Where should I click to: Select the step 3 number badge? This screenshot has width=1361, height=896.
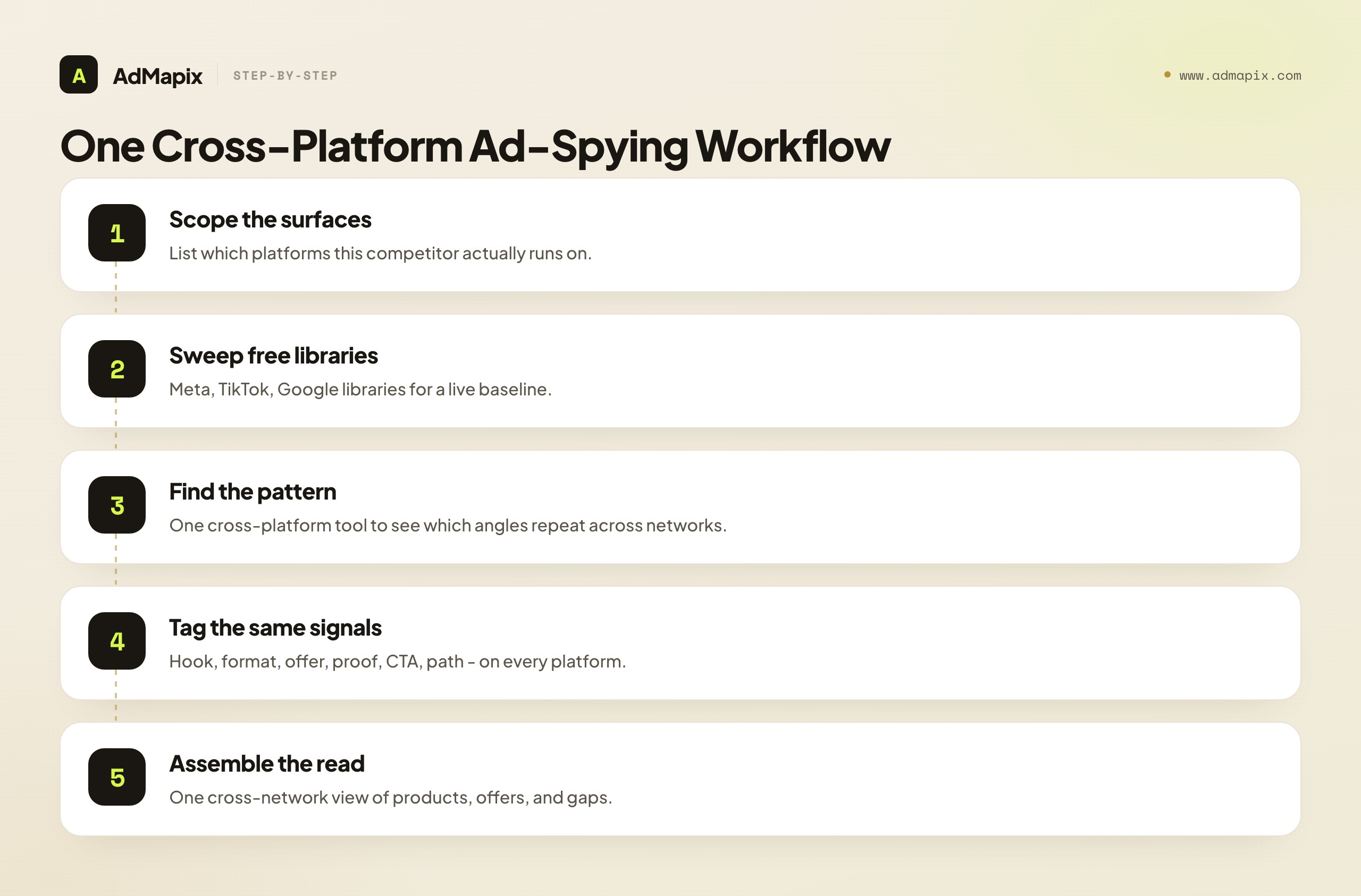pos(116,505)
